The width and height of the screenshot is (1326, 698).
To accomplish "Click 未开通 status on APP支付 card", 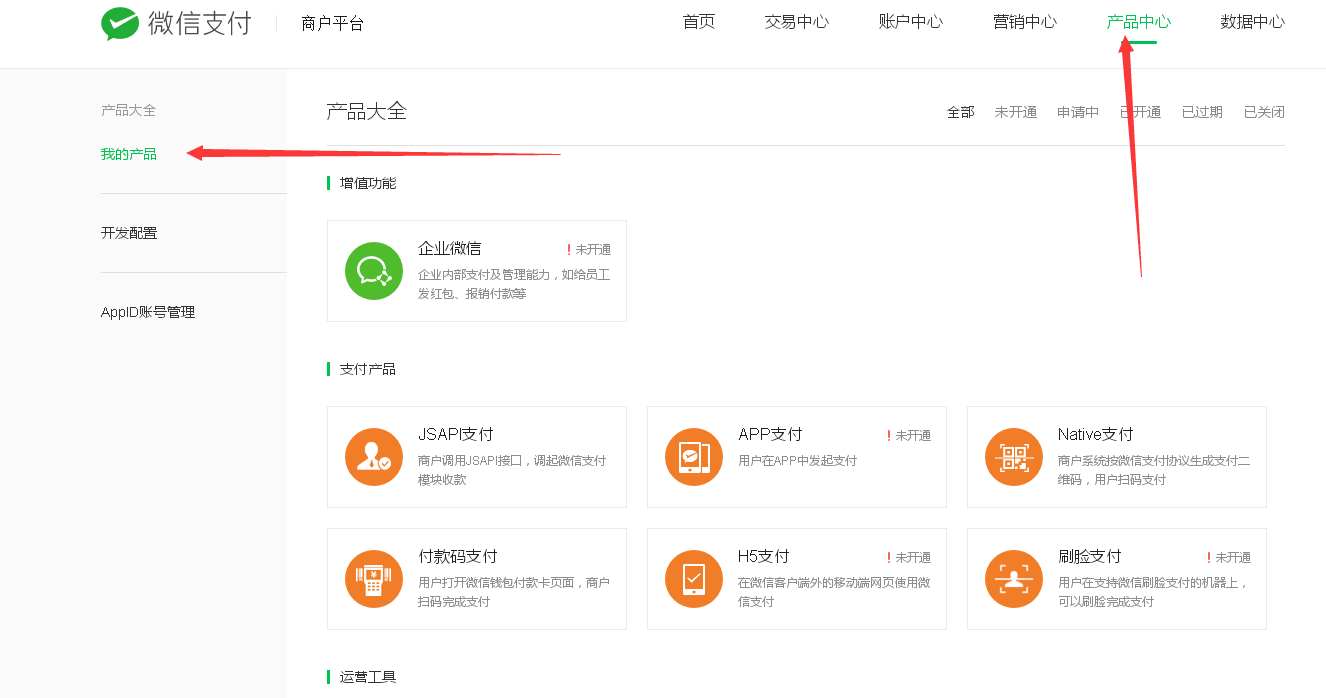I will 909,436.
